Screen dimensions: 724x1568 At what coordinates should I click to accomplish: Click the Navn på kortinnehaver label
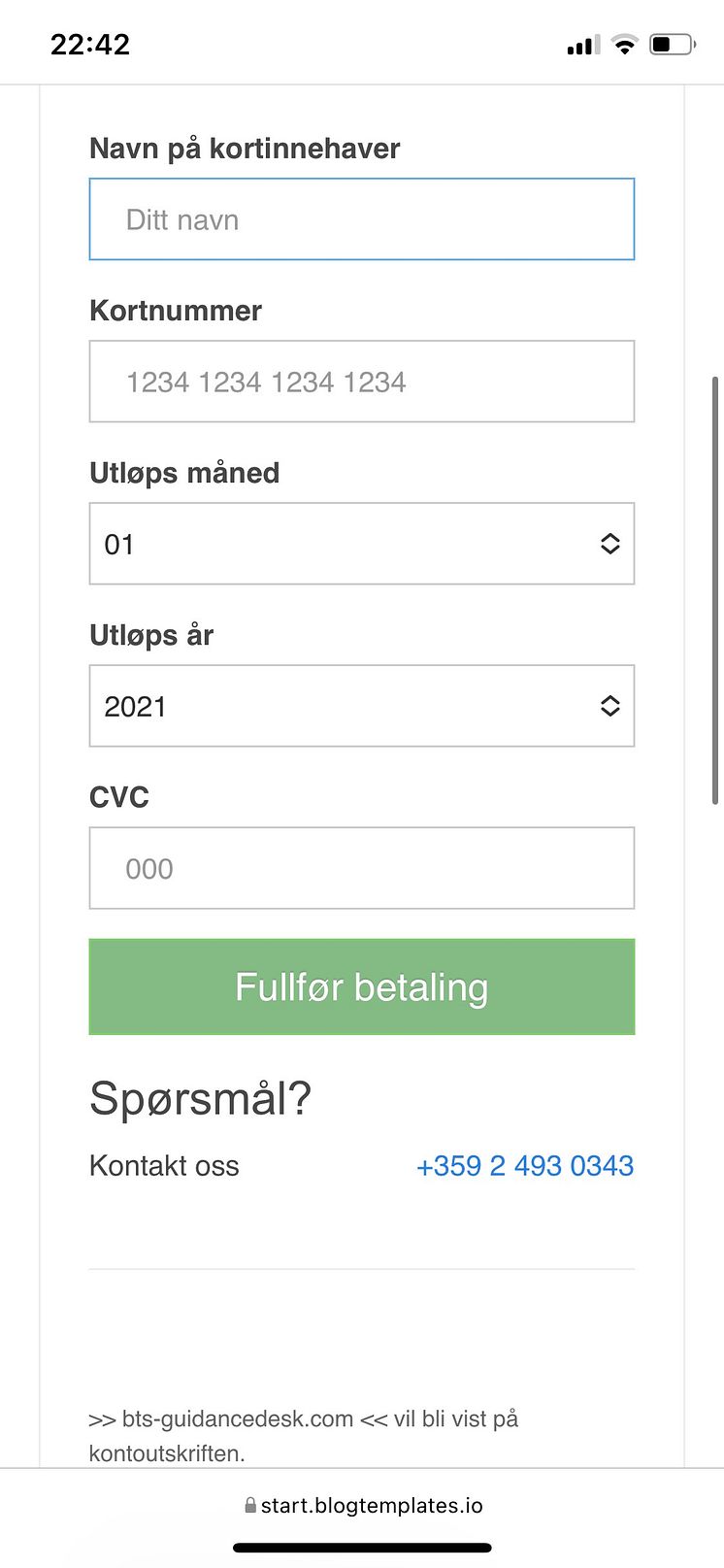[245, 149]
